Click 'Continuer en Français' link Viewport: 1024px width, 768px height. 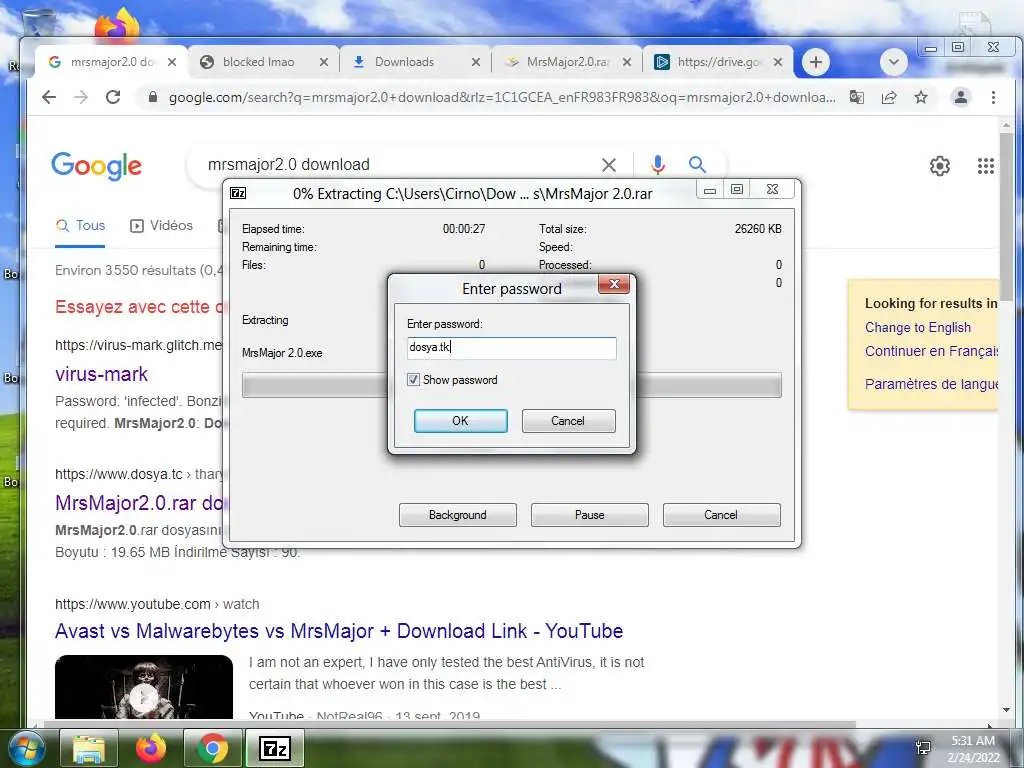pyautogui.click(x=931, y=351)
